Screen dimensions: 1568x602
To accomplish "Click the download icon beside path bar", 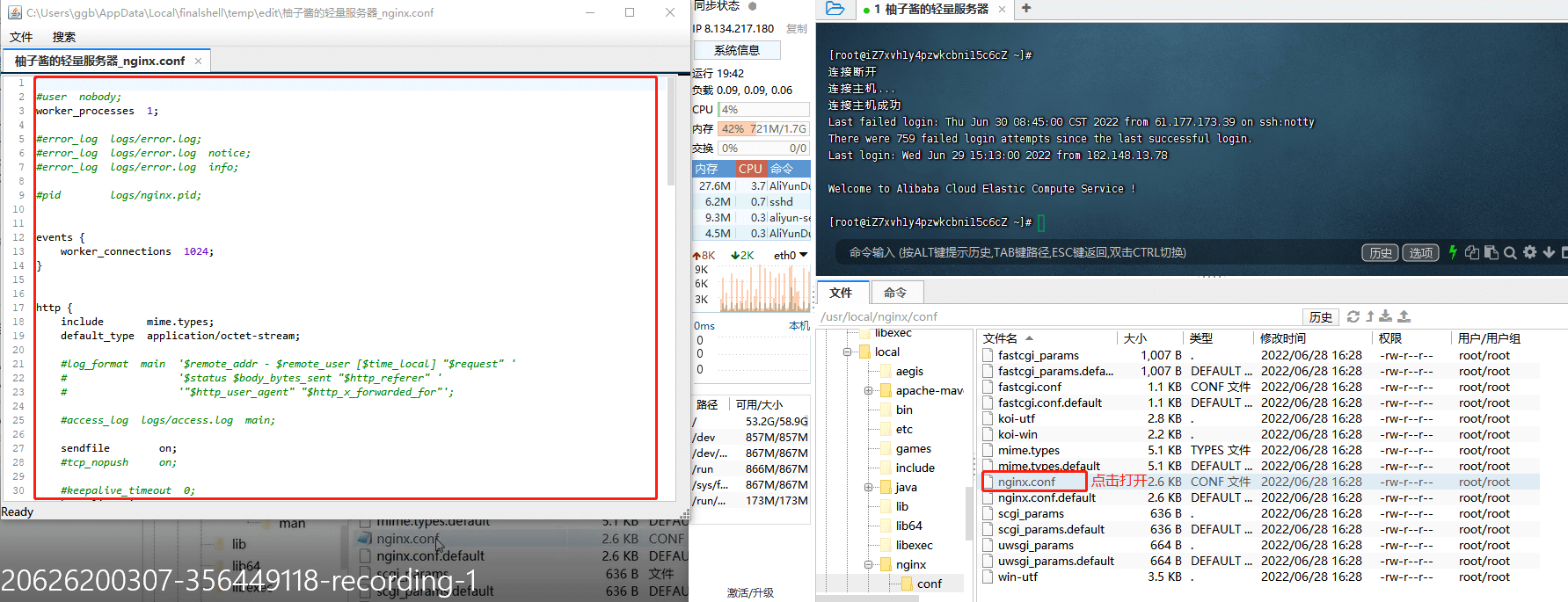I will pos(1386,316).
